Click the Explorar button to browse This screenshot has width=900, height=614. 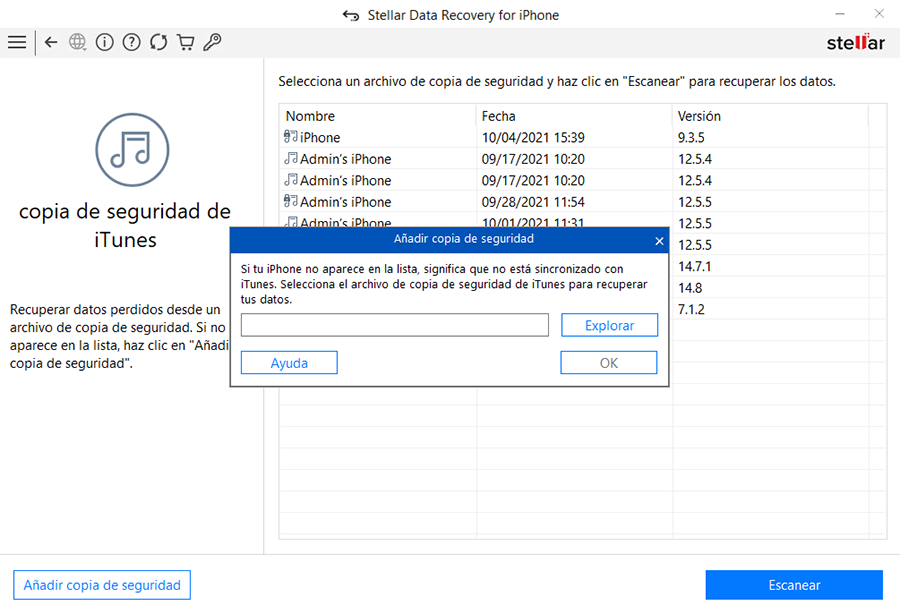pyautogui.click(x=609, y=325)
